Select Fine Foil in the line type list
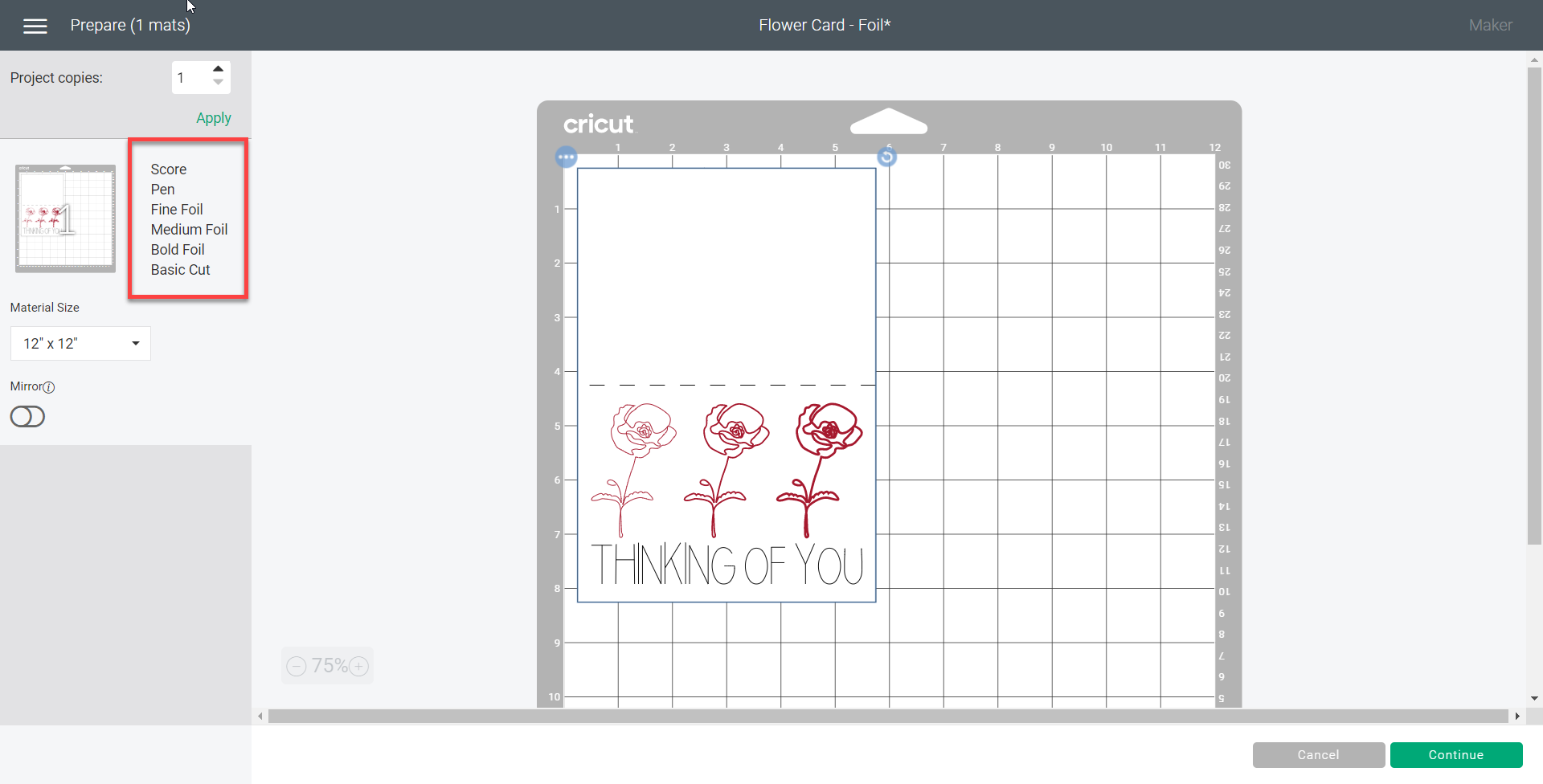1543x784 pixels. [x=176, y=209]
